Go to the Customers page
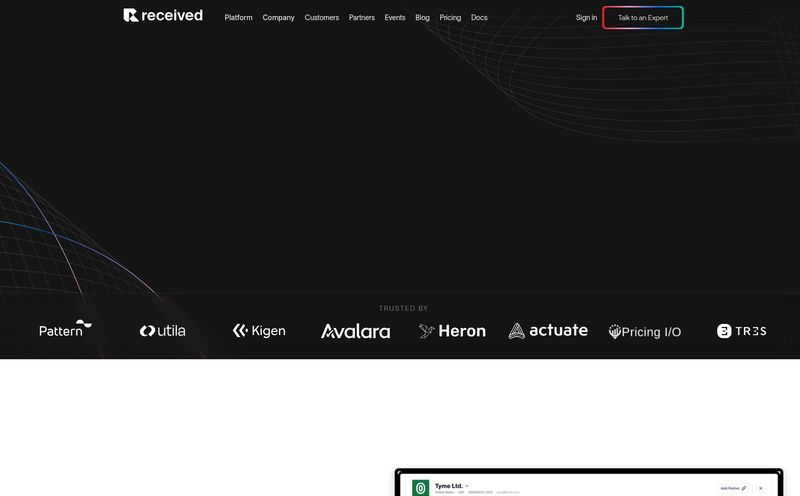Viewport: 800px width, 496px height. coord(321,17)
